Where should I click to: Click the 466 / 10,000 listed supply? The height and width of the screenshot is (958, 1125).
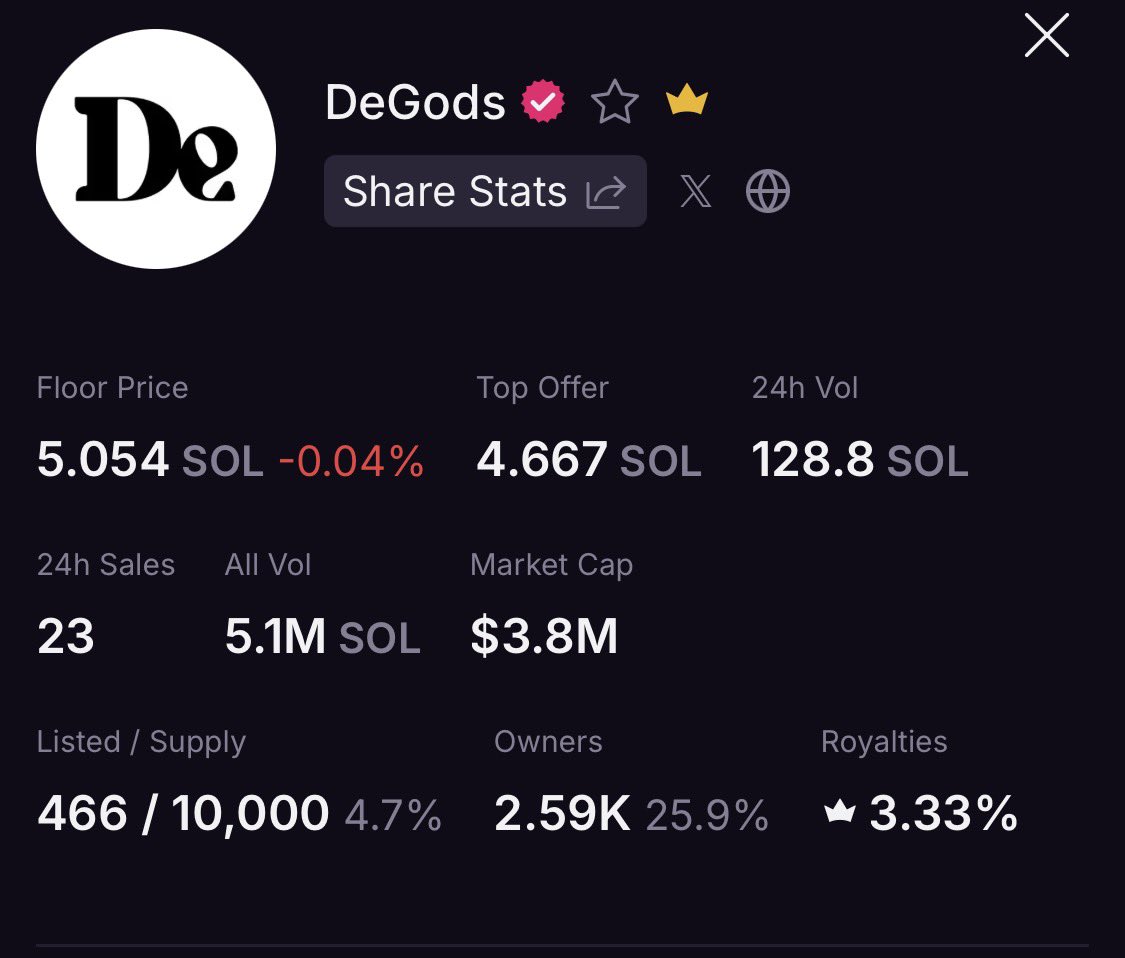click(x=183, y=814)
